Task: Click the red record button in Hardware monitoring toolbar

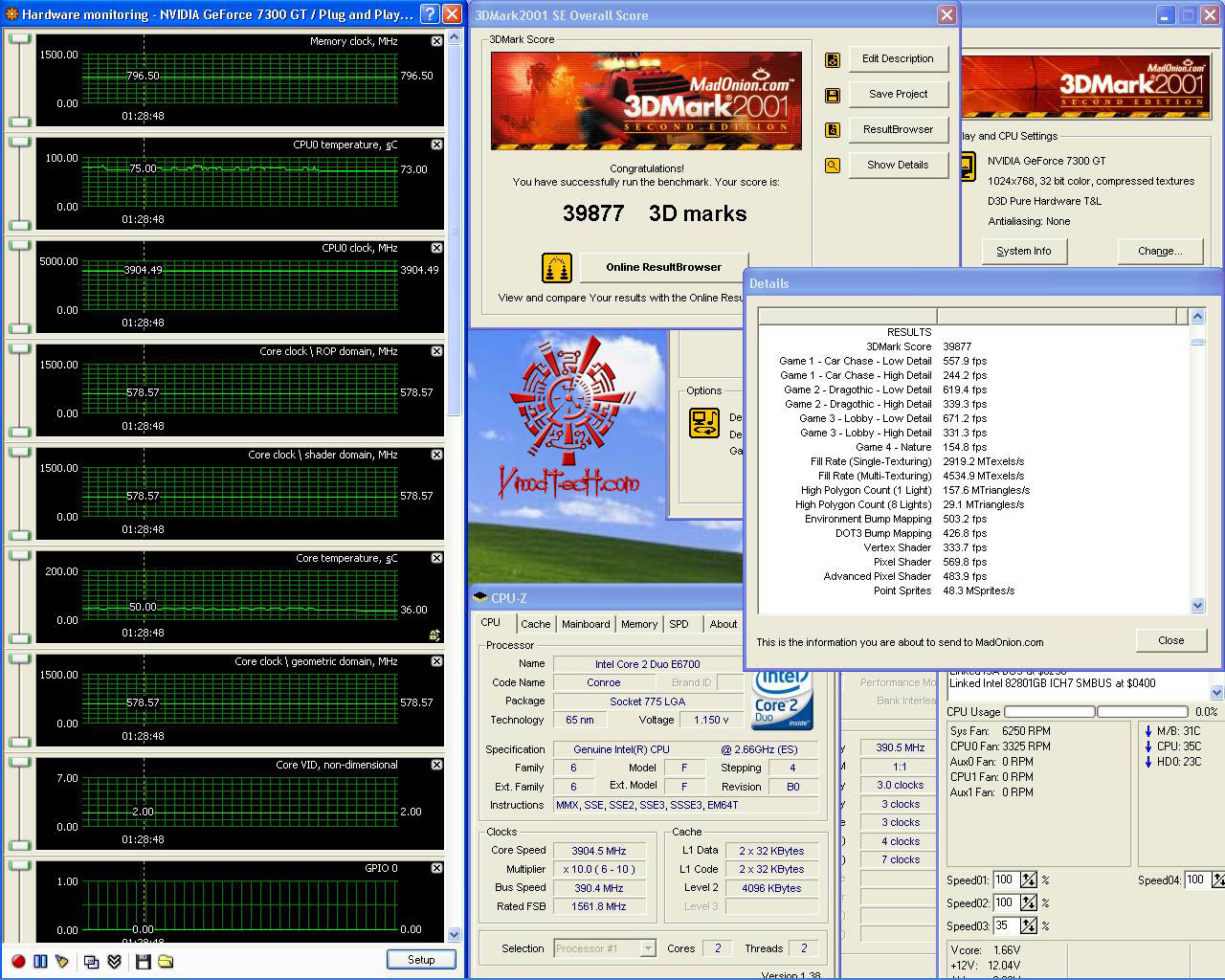Action: (18, 961)
